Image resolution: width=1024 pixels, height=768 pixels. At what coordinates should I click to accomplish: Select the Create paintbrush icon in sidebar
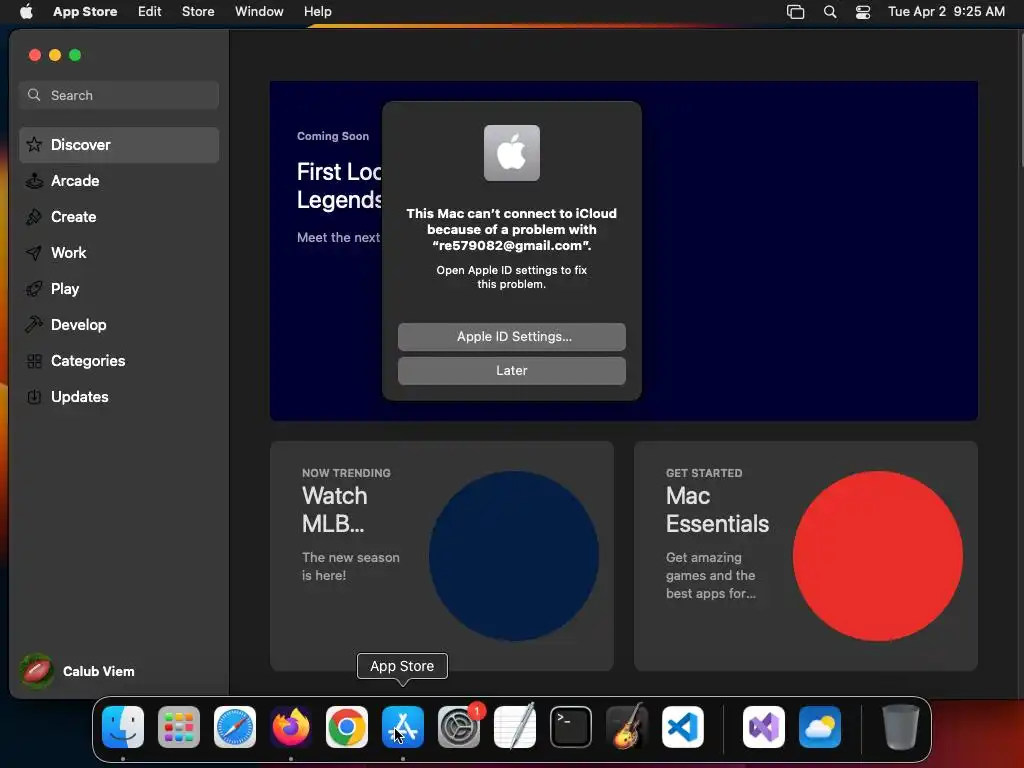tap(34, 217)
